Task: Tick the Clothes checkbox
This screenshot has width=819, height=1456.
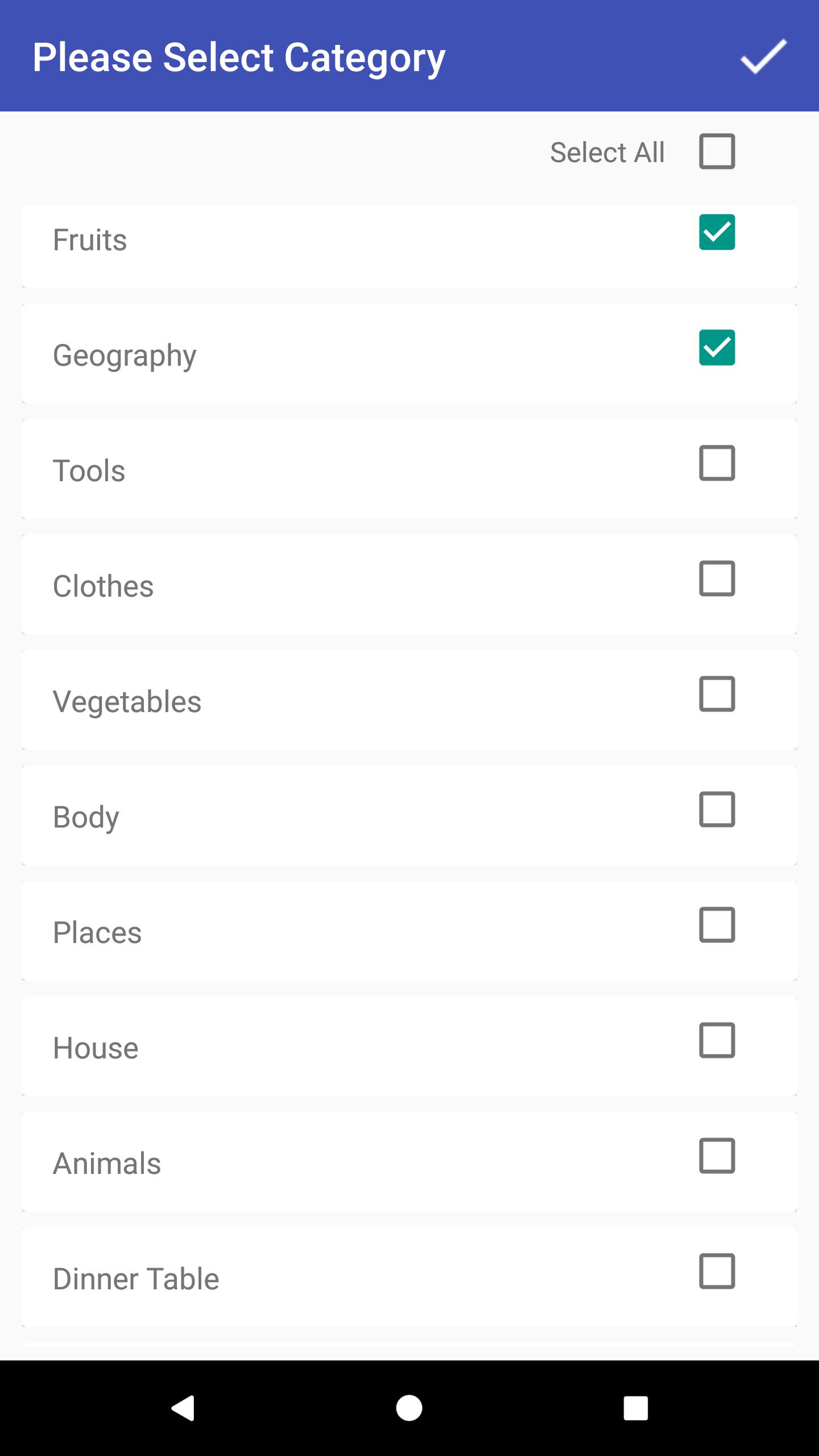Action: pos(717,578)
